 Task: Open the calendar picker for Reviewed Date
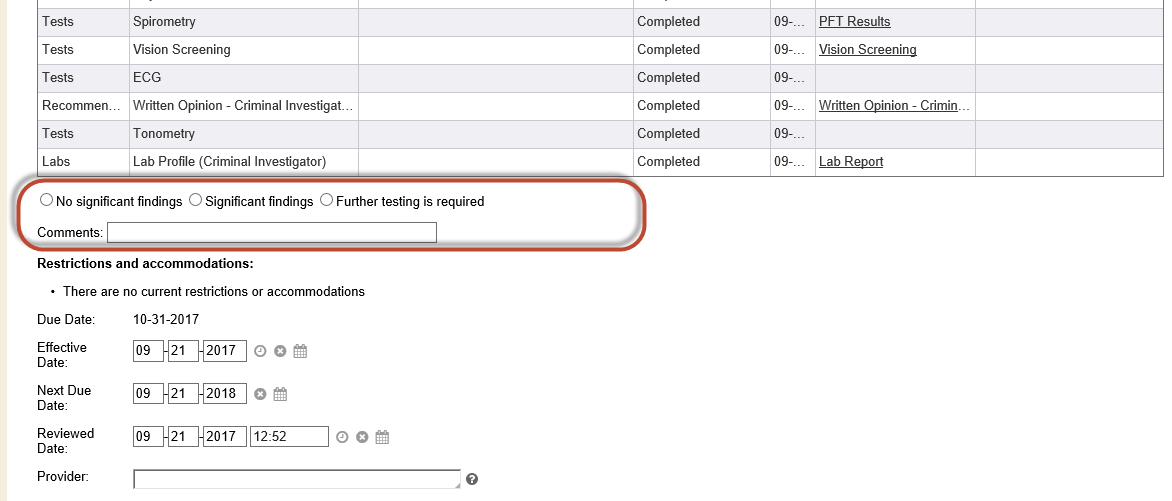tap(382, 437)
